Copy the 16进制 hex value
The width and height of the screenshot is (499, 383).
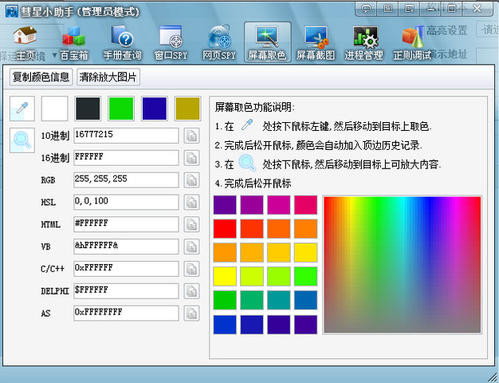(x=192, y=158)
